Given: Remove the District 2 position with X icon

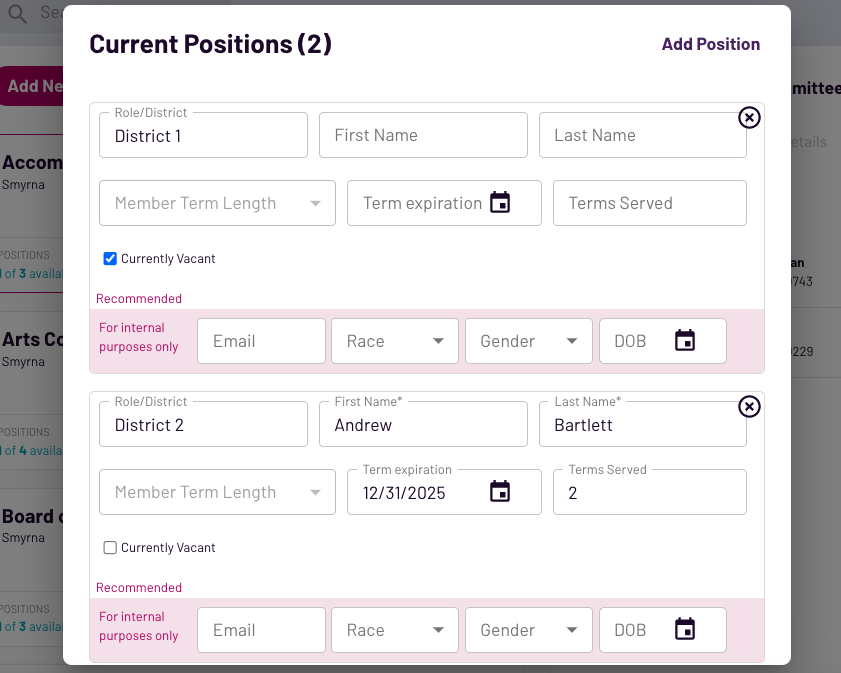Looking at the screenshot, I should coord(749,407).
